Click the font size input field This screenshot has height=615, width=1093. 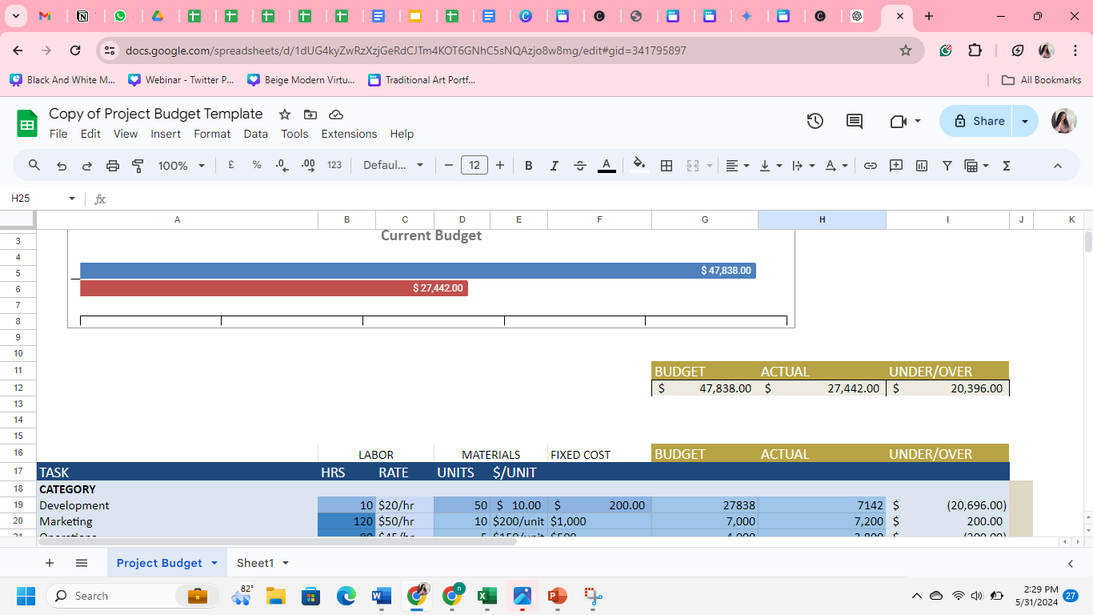474,166
